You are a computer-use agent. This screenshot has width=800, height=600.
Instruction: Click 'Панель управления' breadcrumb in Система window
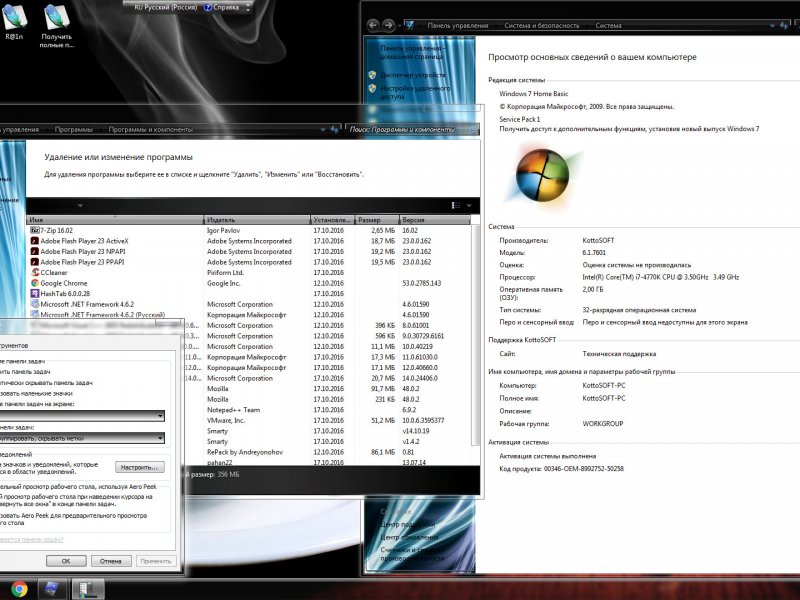[458, 26]
